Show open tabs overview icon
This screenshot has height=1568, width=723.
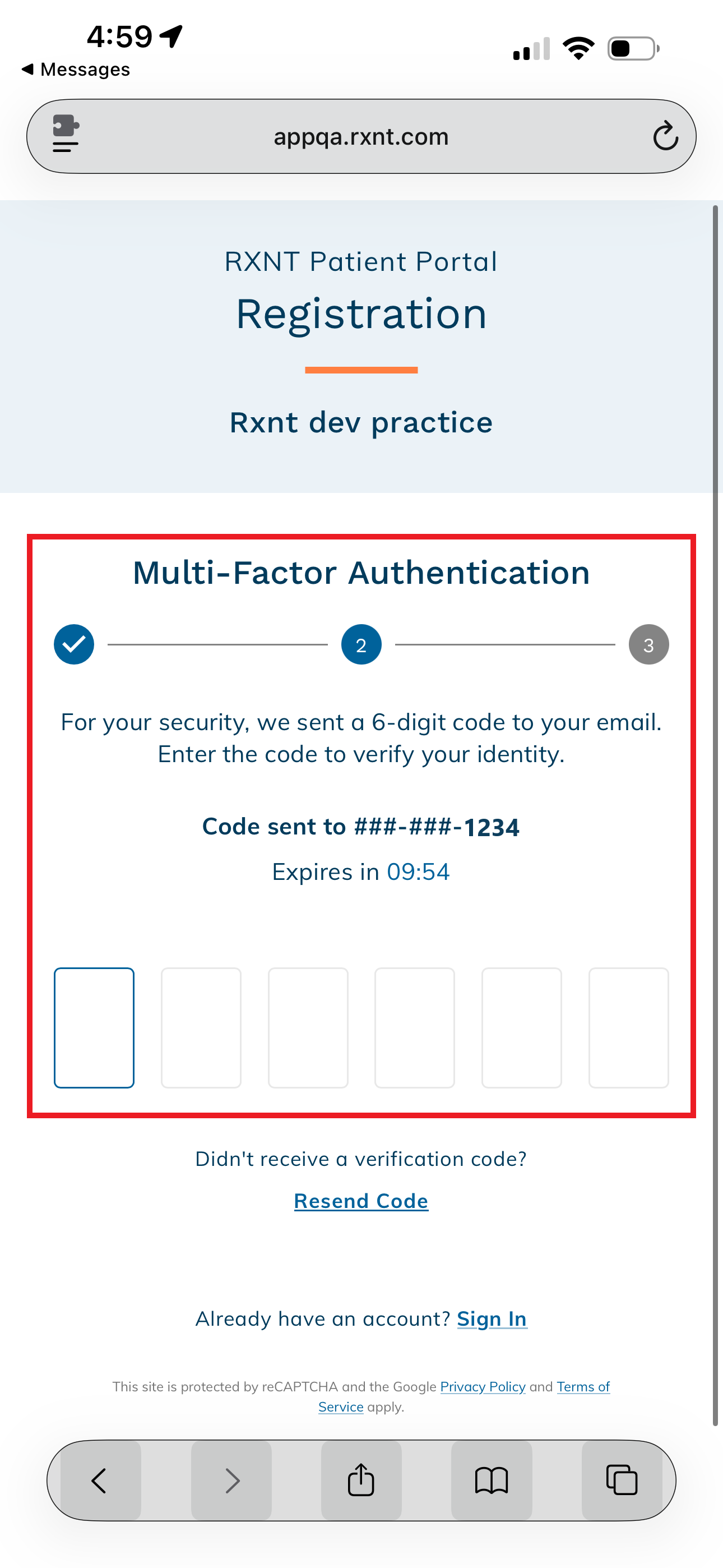622,1480
